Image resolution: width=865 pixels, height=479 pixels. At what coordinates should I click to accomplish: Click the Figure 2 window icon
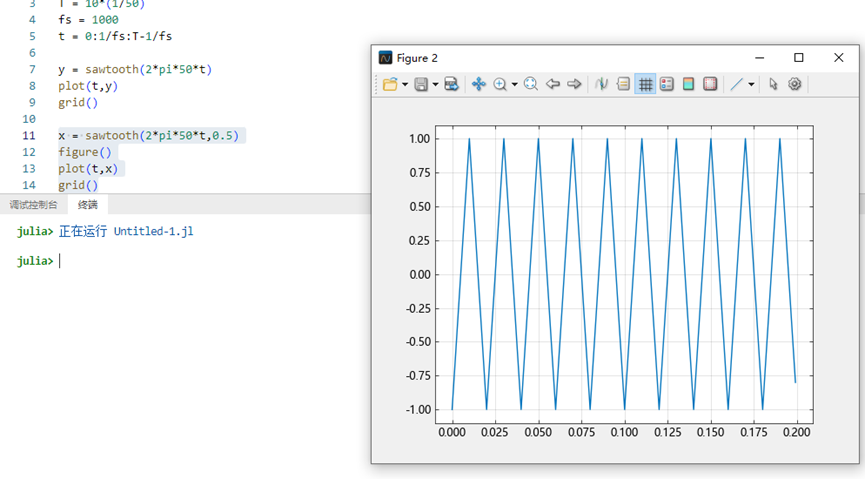(386, 58)
